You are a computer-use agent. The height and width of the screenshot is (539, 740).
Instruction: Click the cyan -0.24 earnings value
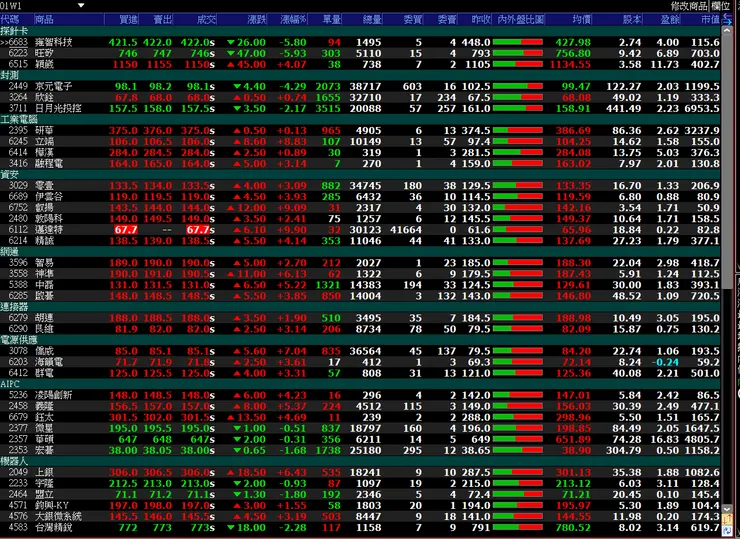665,362
